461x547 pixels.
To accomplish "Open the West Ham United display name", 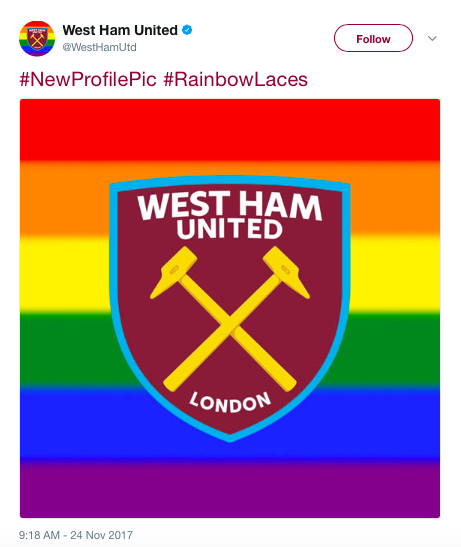I will tap(120, 30).
